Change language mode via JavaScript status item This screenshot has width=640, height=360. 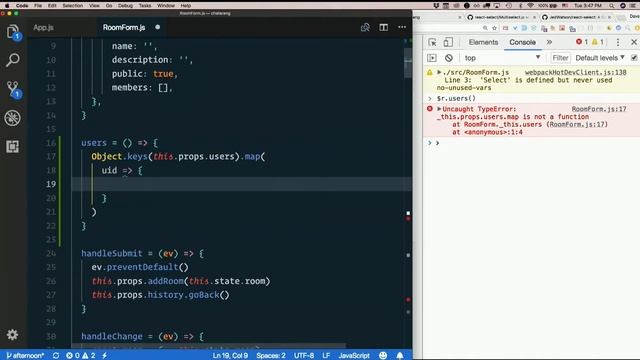(x=354, y=356)
